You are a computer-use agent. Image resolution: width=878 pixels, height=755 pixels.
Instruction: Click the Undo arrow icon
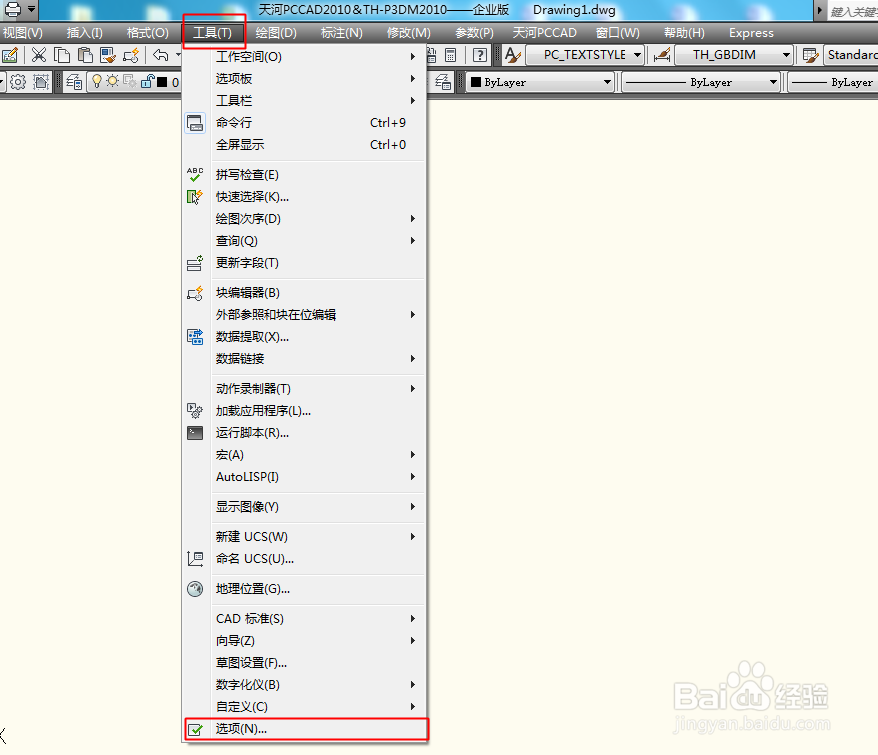(161, 55)
